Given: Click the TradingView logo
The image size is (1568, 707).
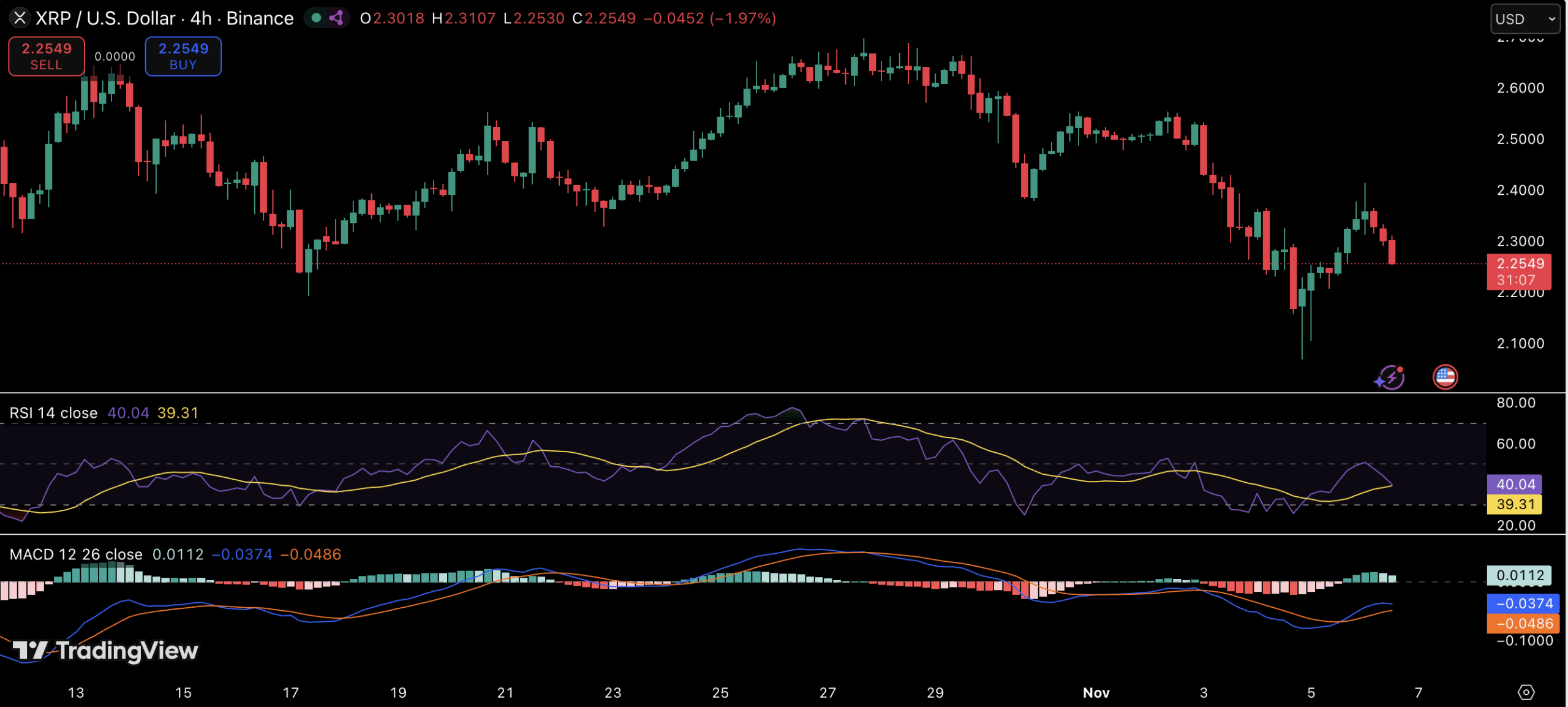Looking at the screenshot, I should (105, 651).
